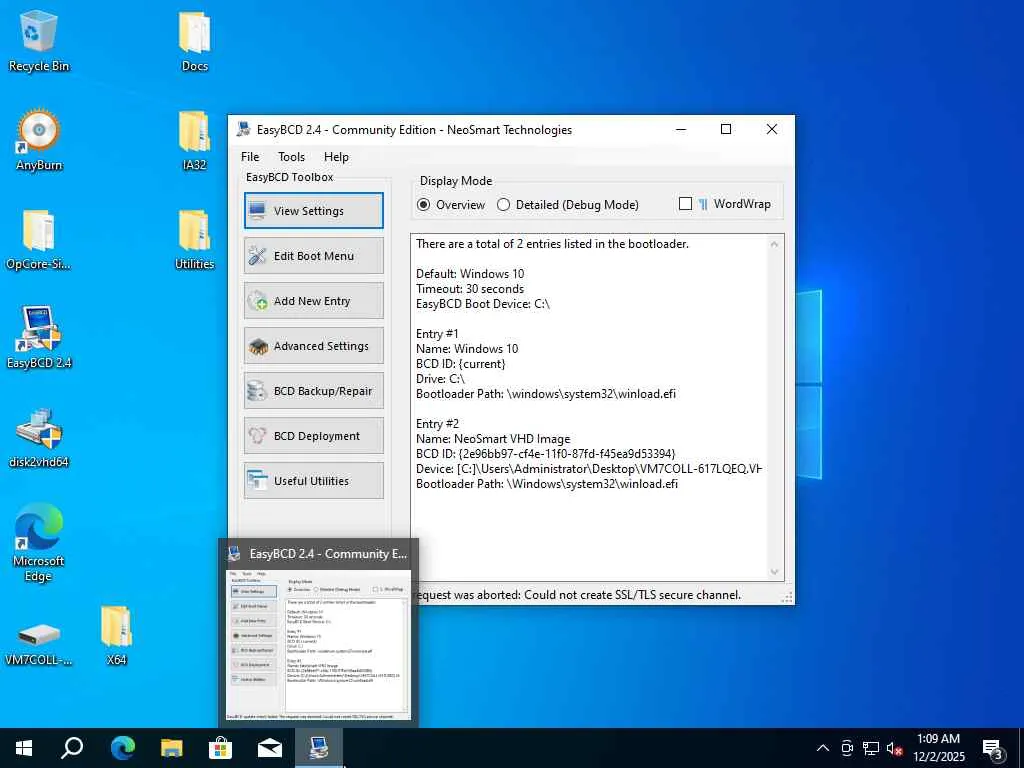Select the Microsoft Edge desktop shortcut
Viewport: 1024px width, 768px height.
pyautogui.click(x=39, y=542)
